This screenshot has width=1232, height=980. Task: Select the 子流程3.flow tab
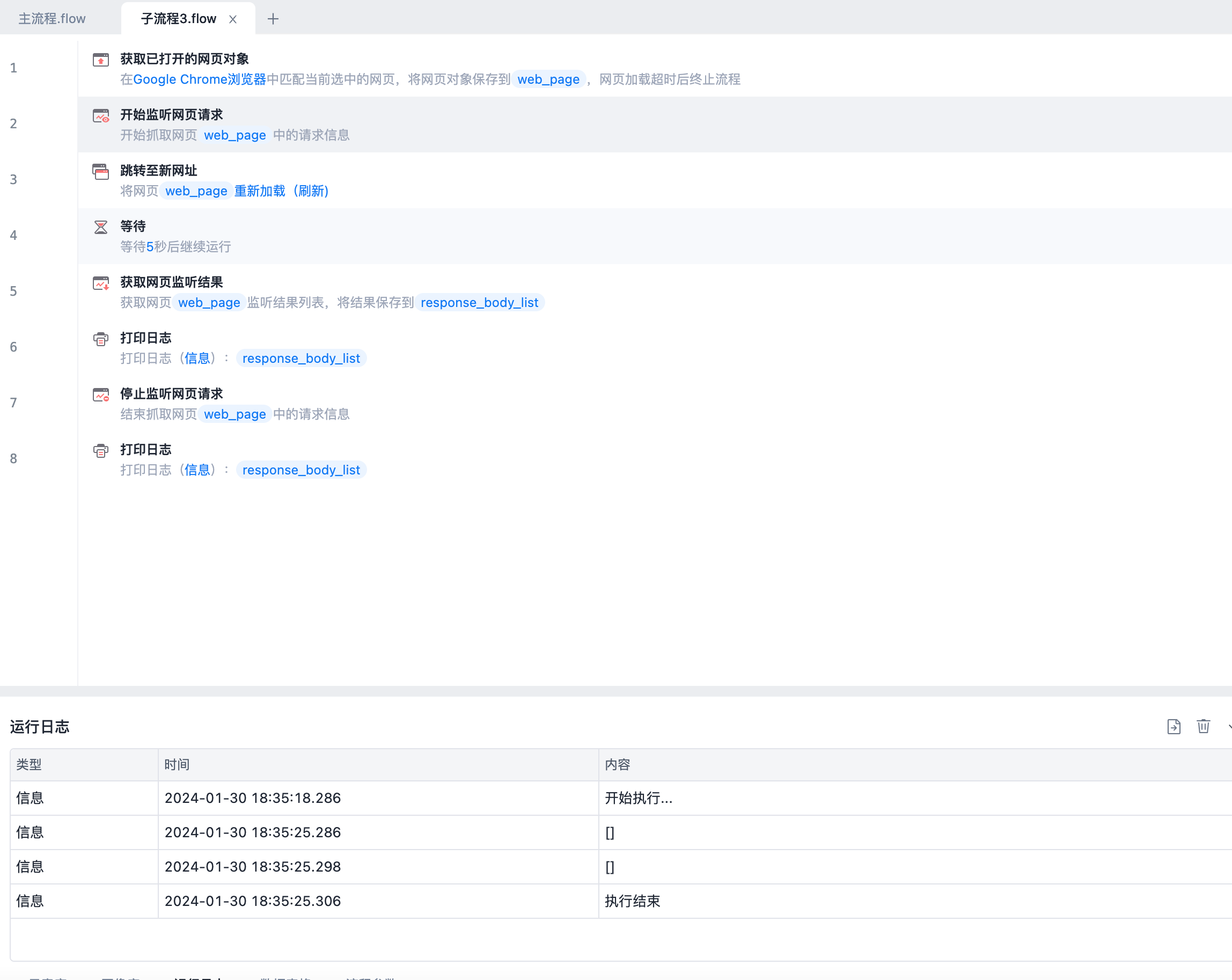pos(178,19)
